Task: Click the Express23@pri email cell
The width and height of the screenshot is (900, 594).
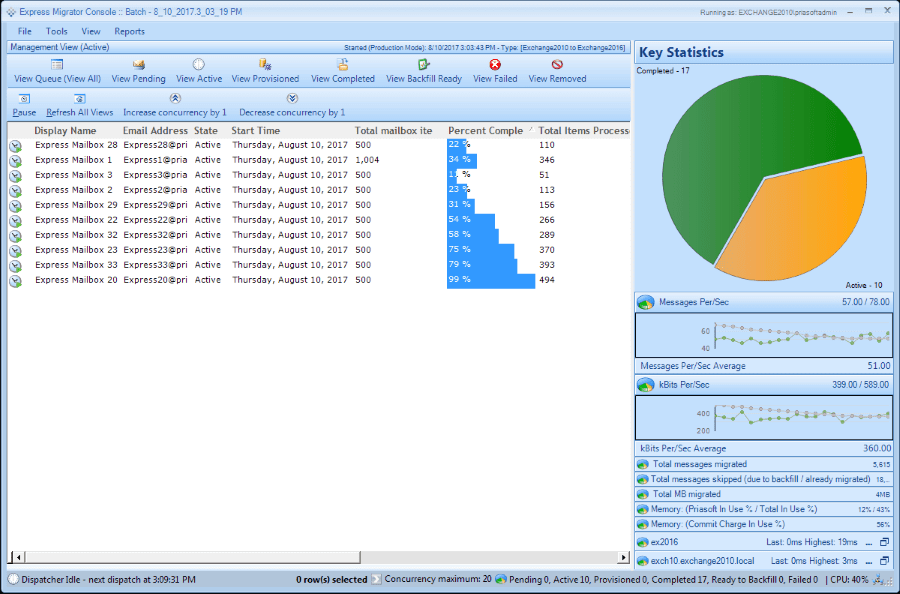Action: coord(155,250)
